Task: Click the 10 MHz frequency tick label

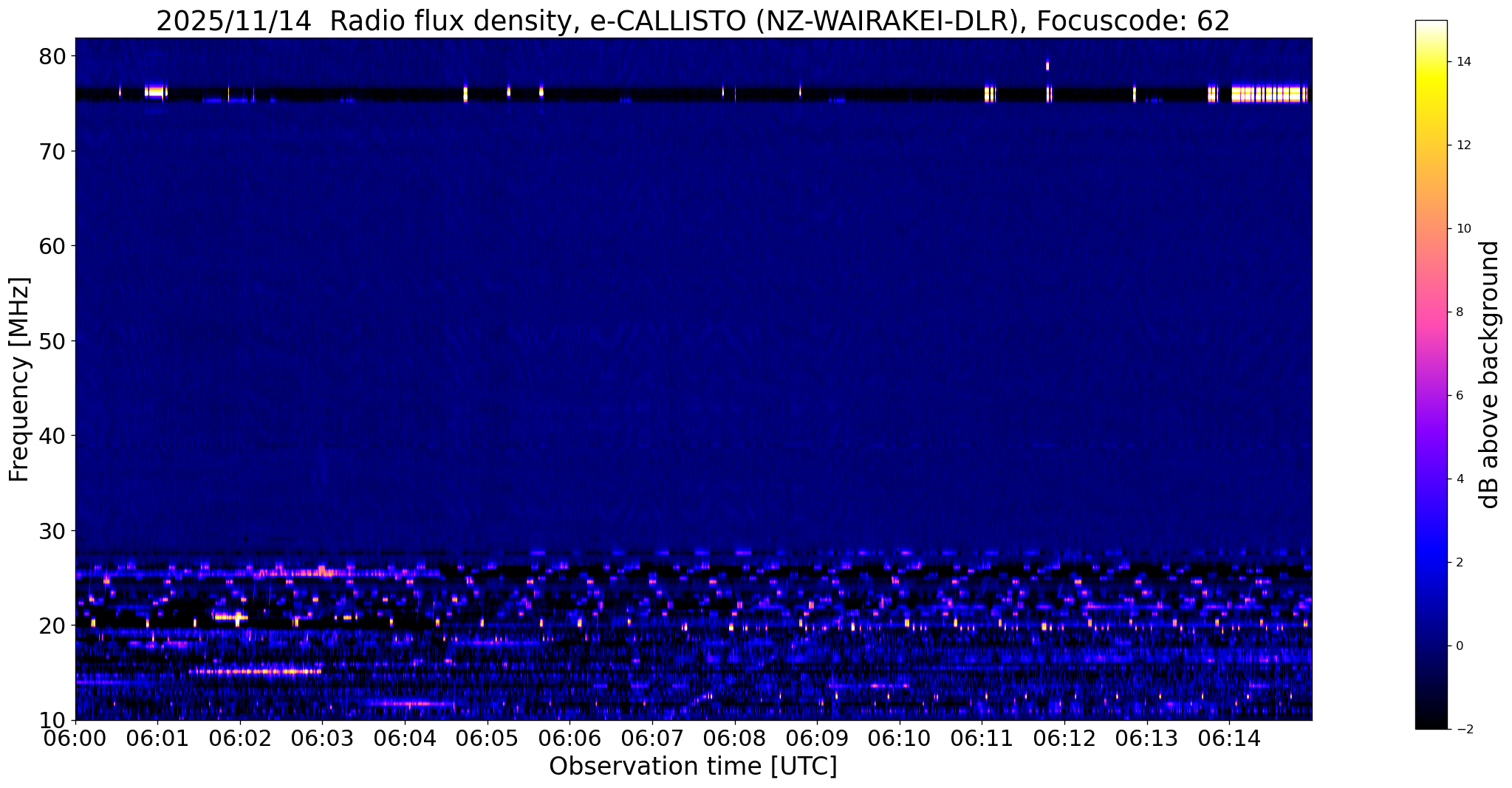Action: click(52, 719)
